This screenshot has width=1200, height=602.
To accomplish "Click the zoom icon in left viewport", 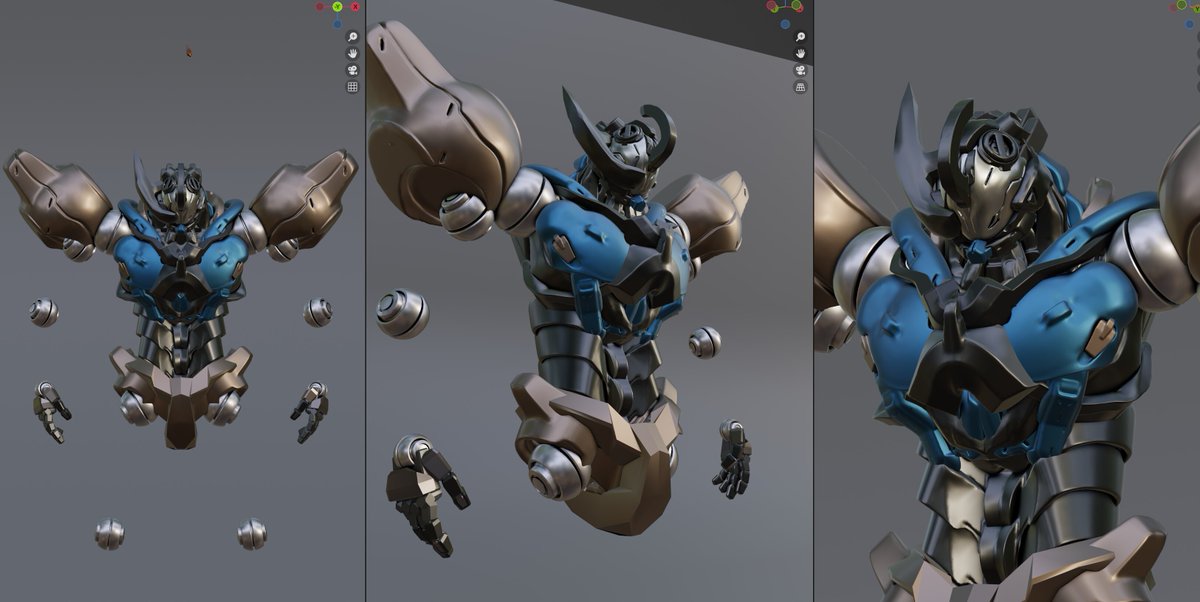I will [352, 37].
